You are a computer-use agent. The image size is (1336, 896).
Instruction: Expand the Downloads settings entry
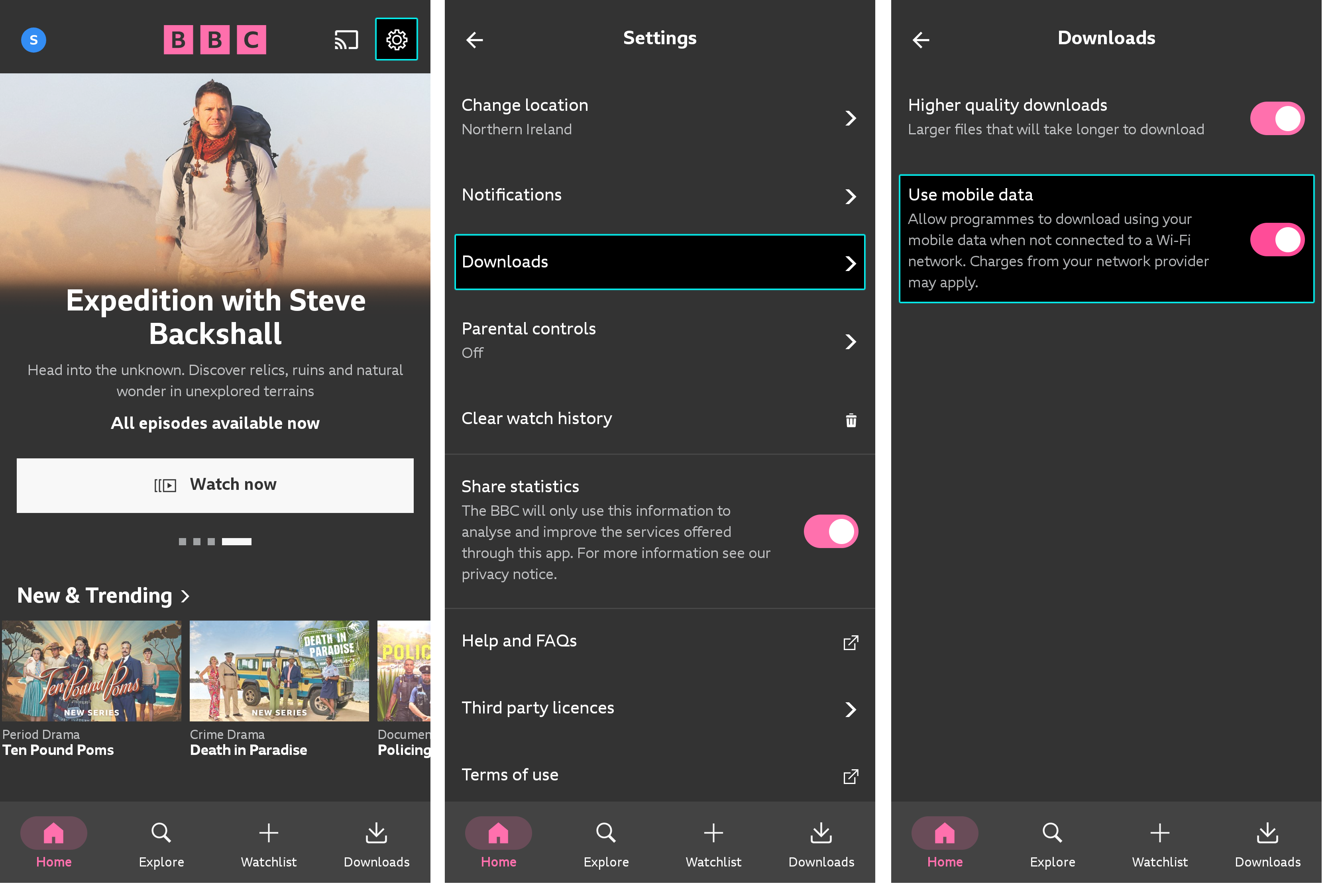coord(659,262)
